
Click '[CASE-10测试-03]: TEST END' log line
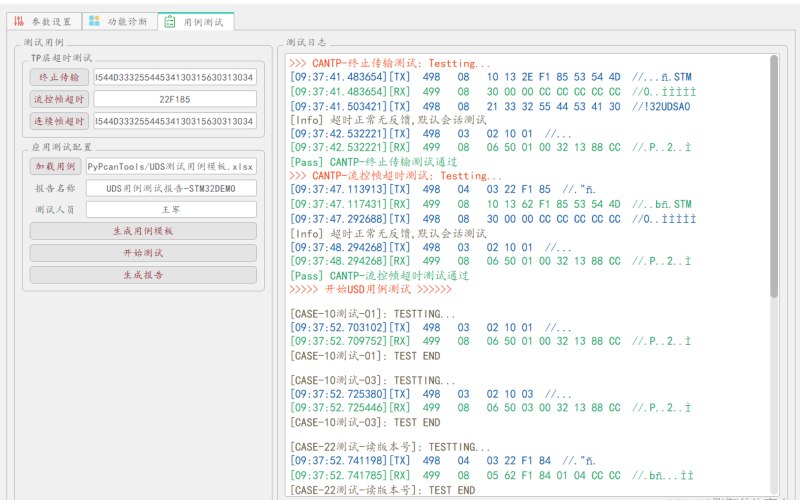pyautogui.click(x=365, y=422)
